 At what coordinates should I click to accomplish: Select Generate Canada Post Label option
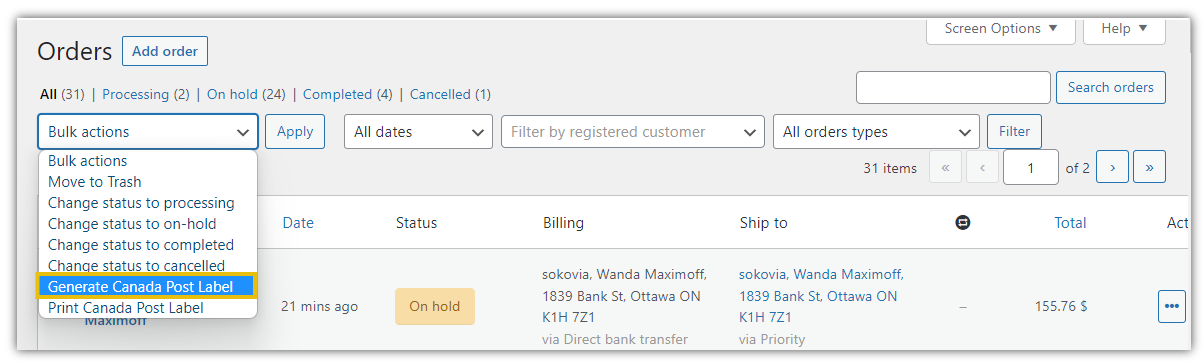click(146, 287)
